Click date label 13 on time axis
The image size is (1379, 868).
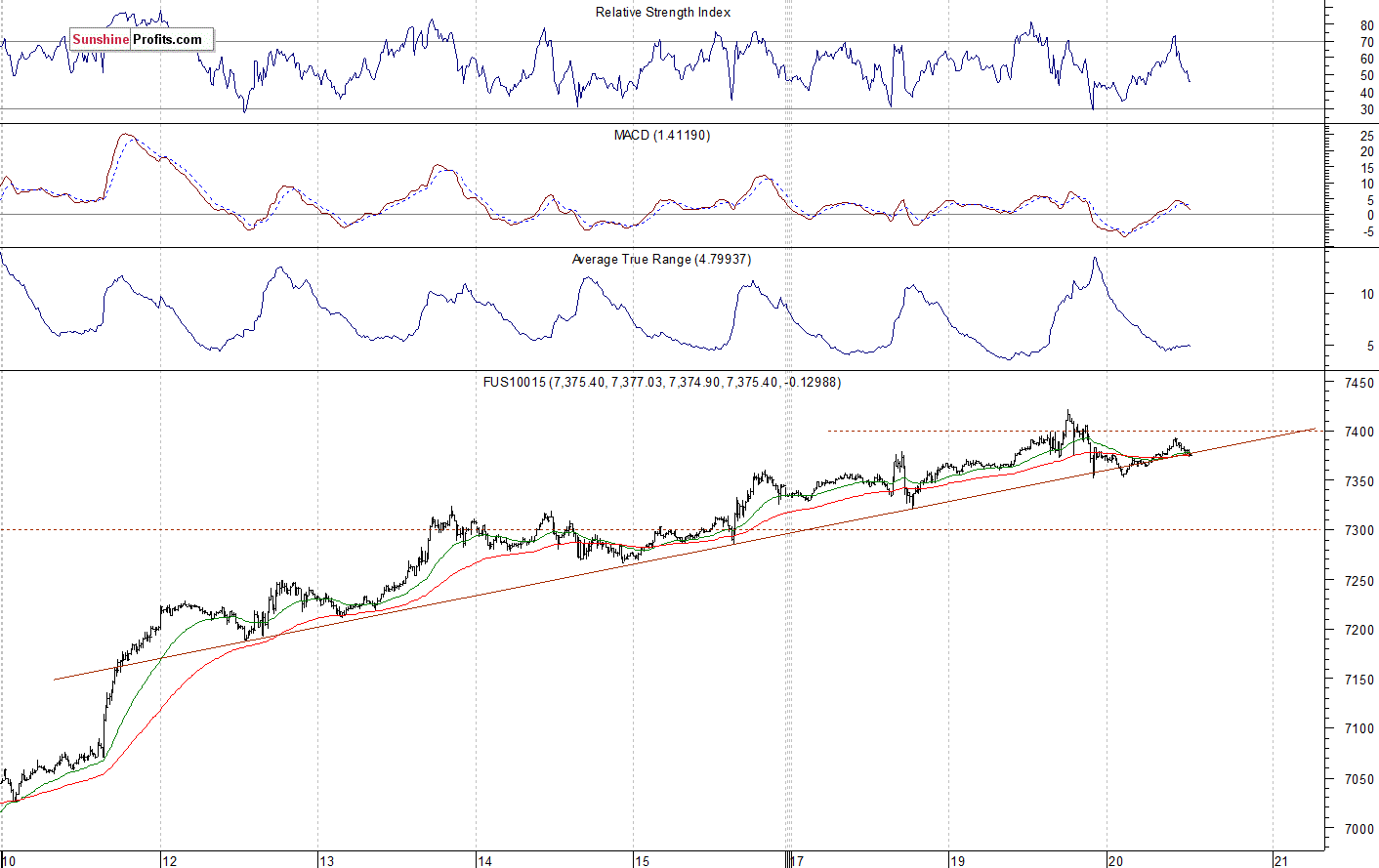pos(327,860)
